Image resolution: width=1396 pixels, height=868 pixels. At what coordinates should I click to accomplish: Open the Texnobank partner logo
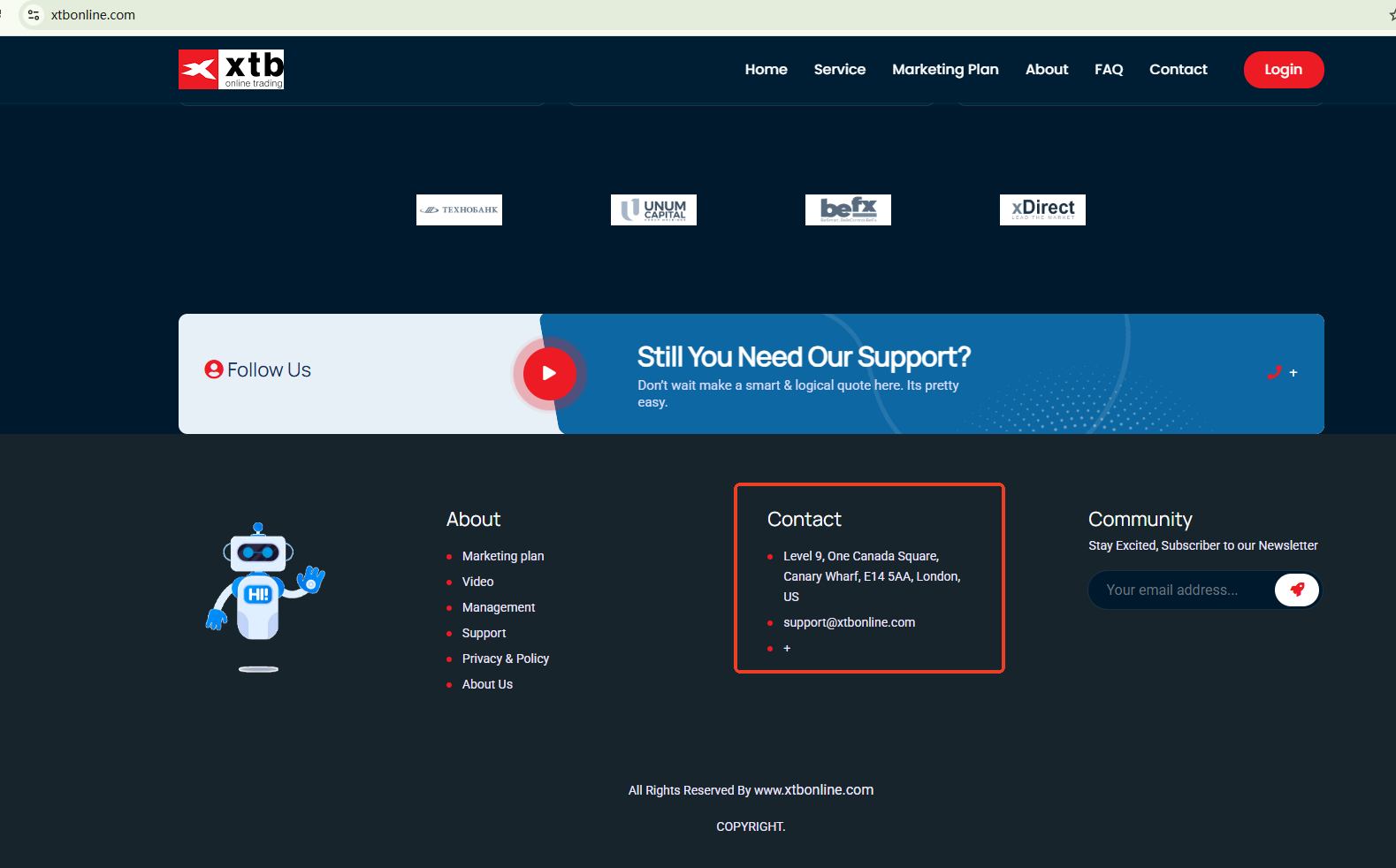(459, 209)
